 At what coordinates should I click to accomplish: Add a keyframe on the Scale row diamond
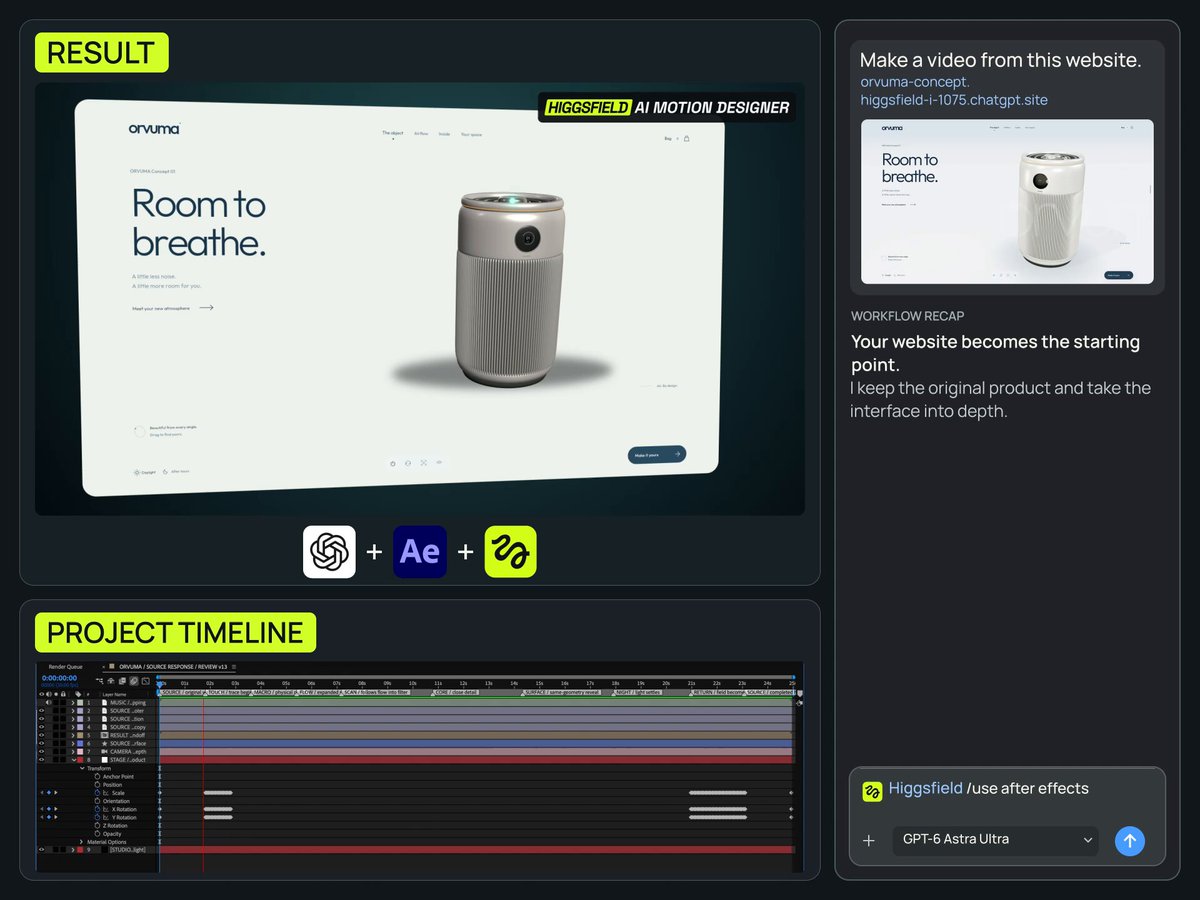(49, 793)
